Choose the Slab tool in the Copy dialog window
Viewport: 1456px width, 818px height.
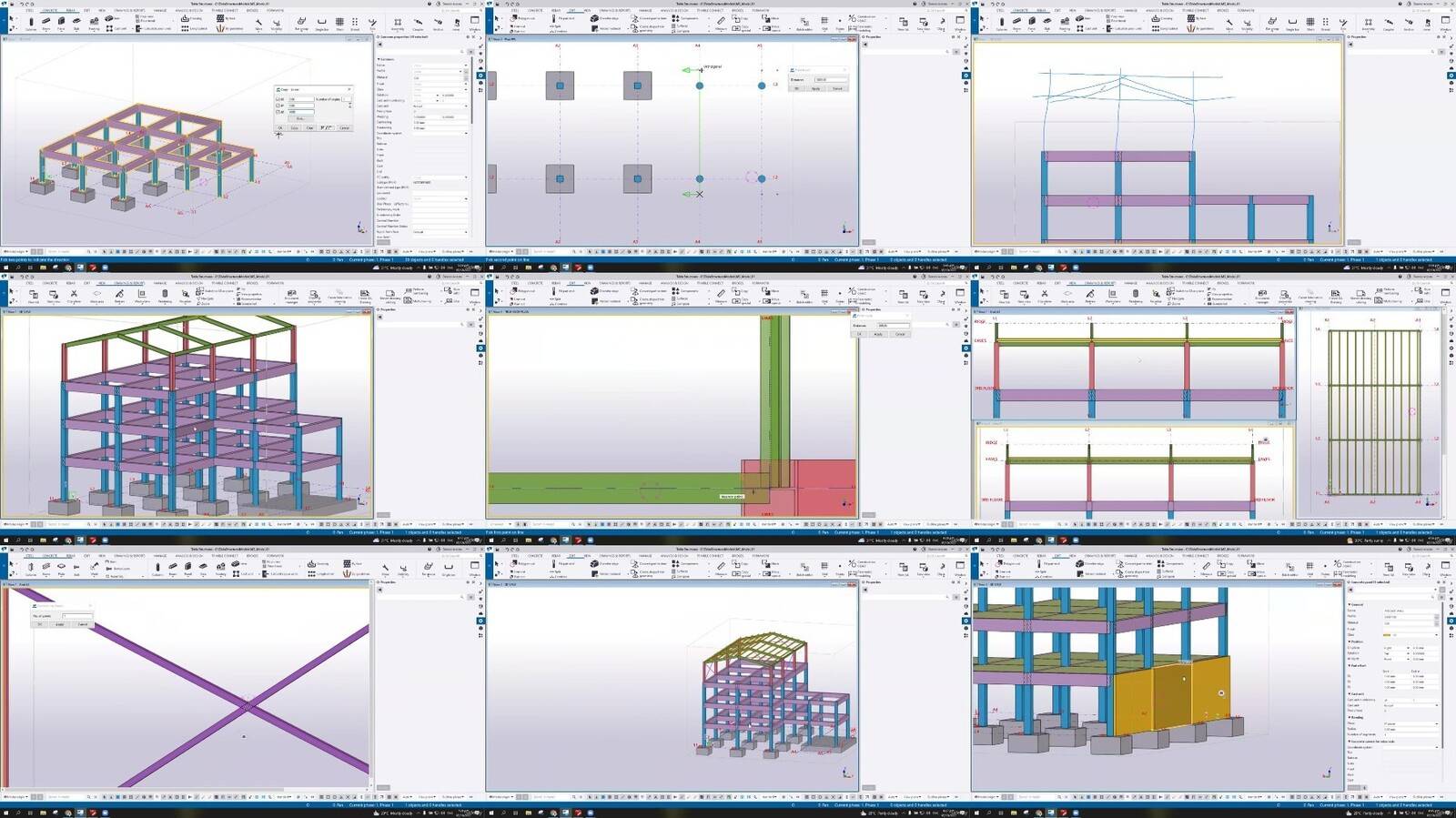[x=76, y=23]
